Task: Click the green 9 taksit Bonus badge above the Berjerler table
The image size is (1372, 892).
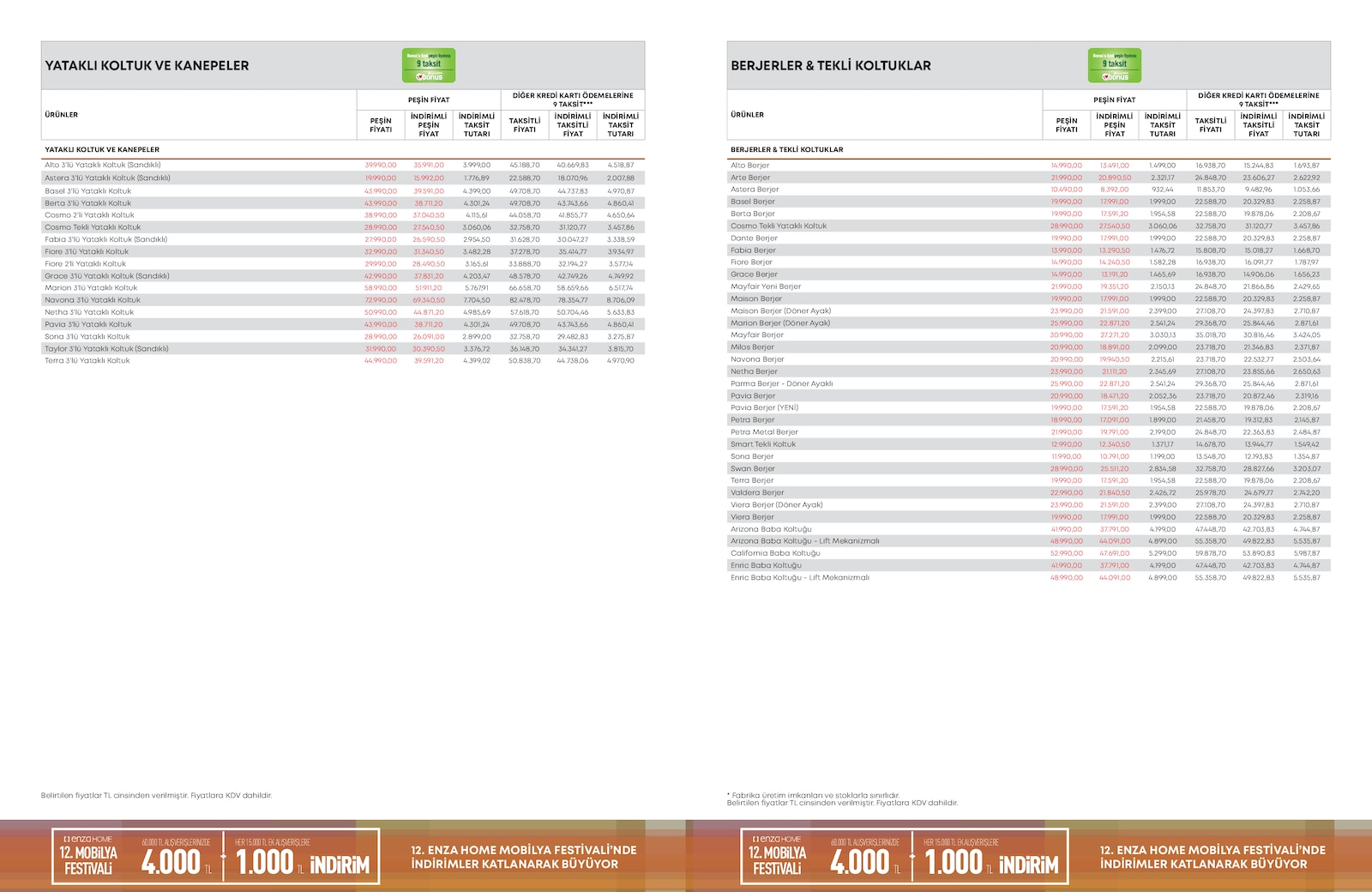Action: pyautogui.click(x=1115, y=66)
